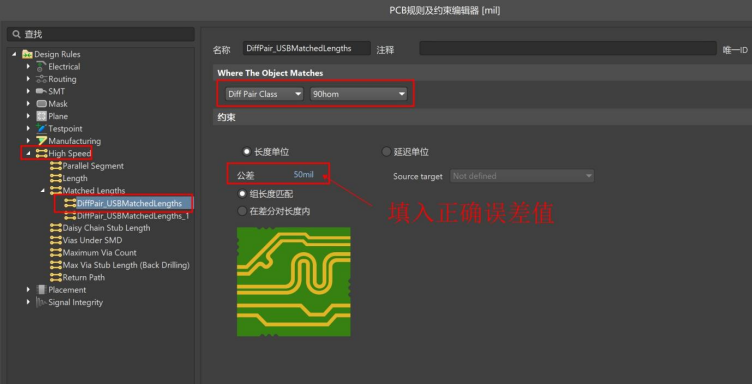The height and width of the screenshot is (384, 752).
Task: Click the Daisy Chain Stub Length icon
Action: (56, 228)
